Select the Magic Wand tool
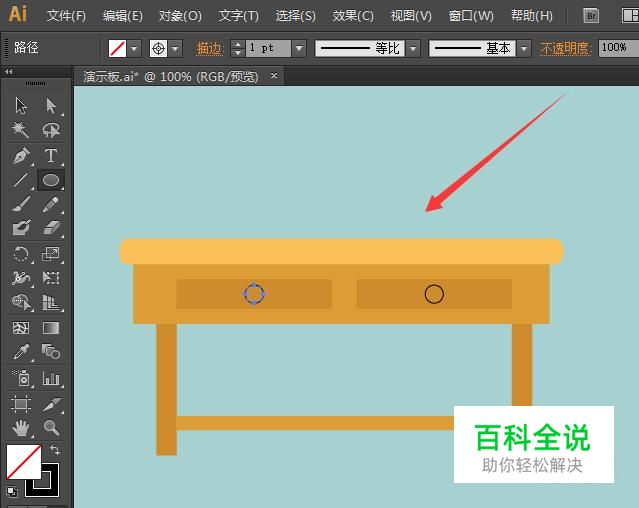The height and width of the screenshot is (508, 639). (21, 130)
